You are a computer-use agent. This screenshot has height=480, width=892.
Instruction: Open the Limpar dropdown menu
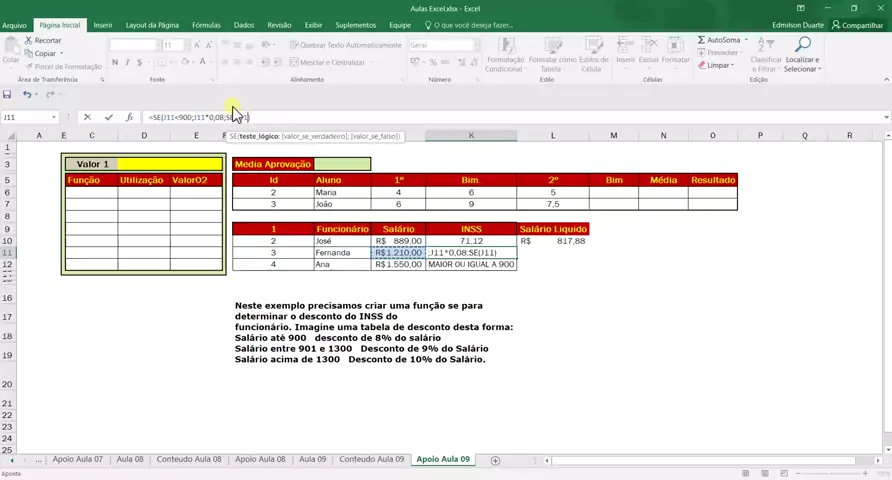tap(718, 66)
